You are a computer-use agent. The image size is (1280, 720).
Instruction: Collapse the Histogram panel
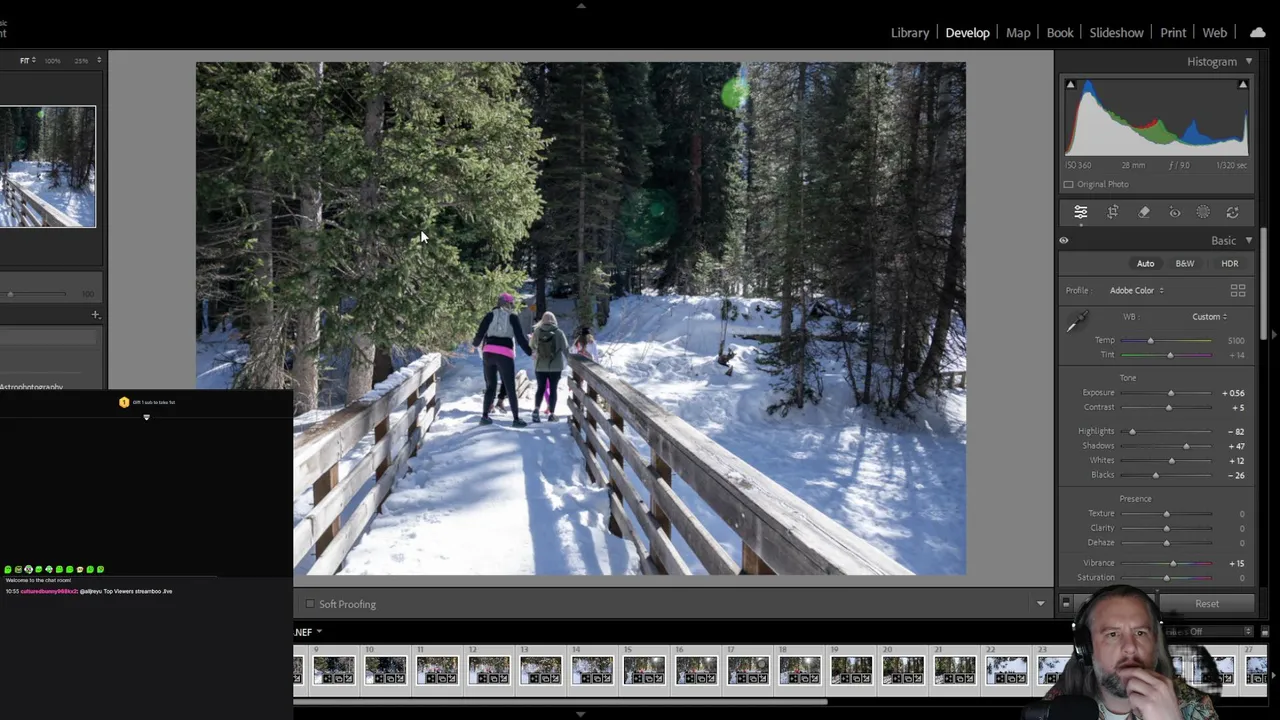click(1249, 62)
